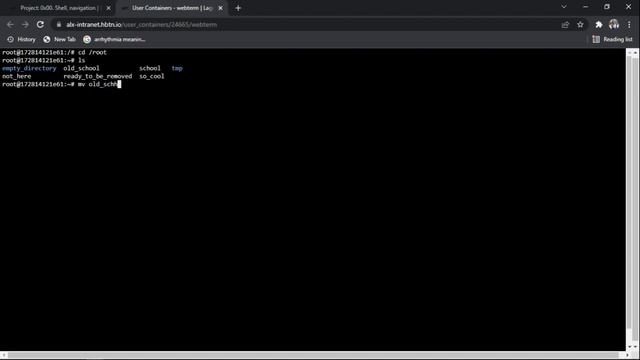Open the New Tab bookmark
Image resolution: width=640 pixels, height=360 pixels.
click(60, 39)
